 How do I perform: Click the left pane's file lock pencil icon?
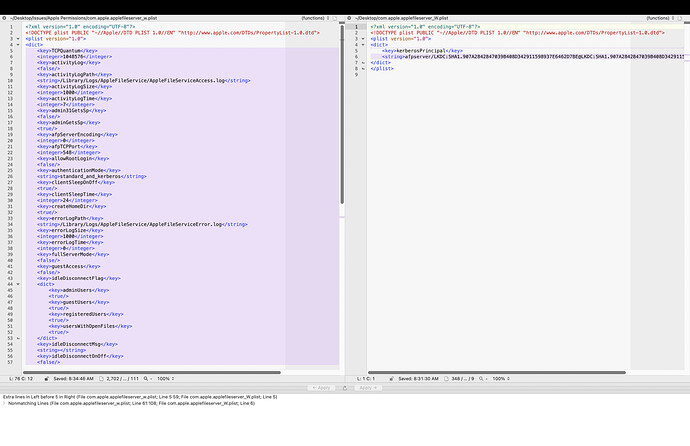pyautogui.click(x=47, y=379)
